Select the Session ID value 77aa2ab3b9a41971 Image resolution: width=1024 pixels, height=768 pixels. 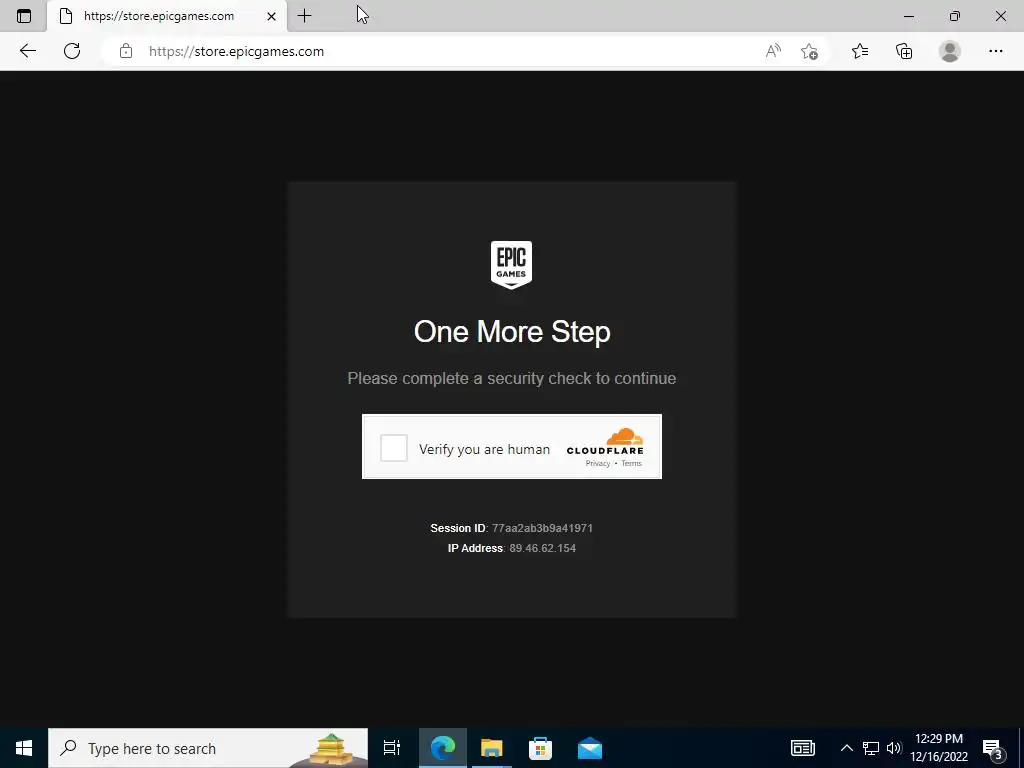542,528
